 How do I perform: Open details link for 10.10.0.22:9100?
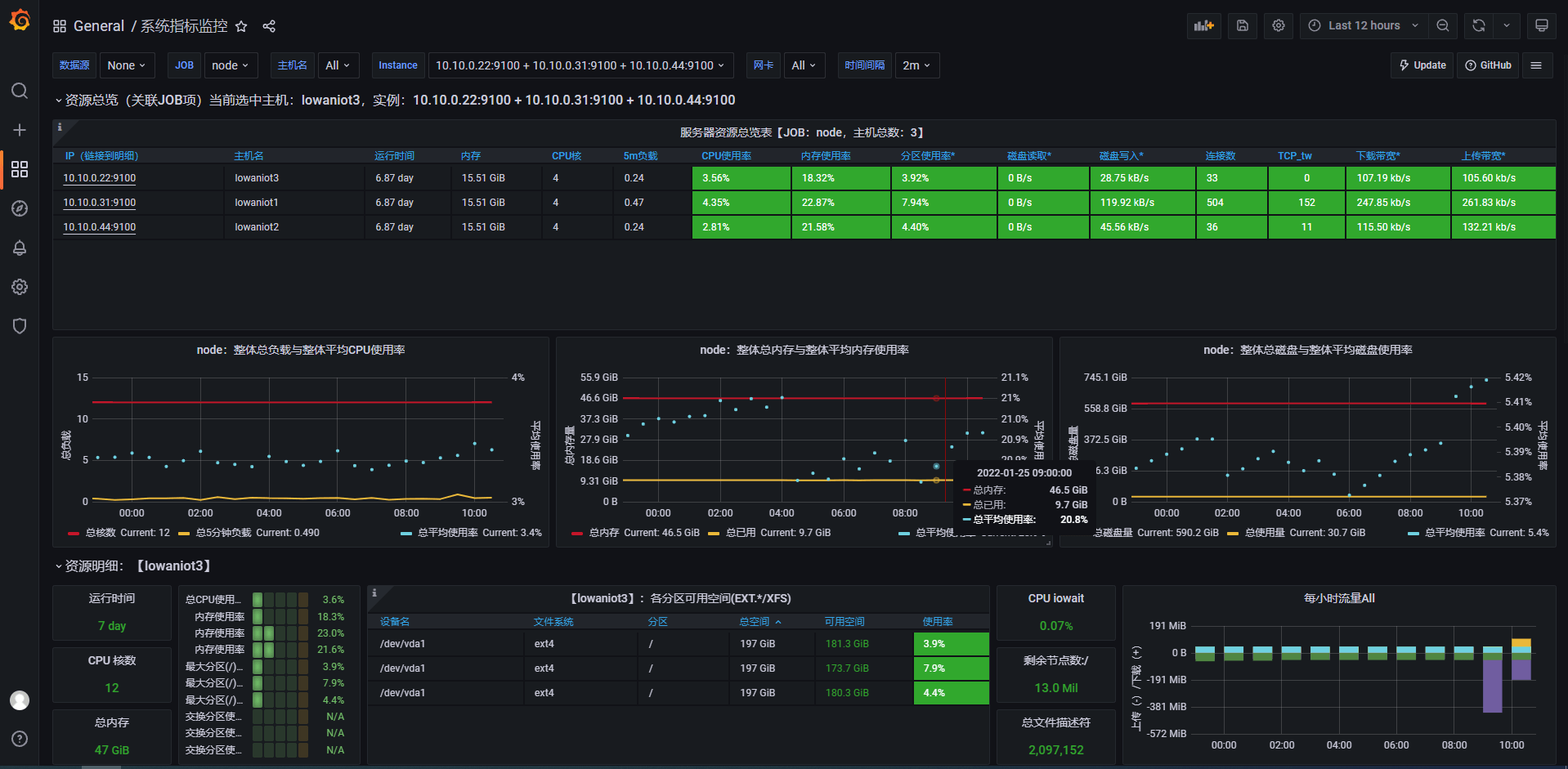pyautogui.click(x=100, y=178)
